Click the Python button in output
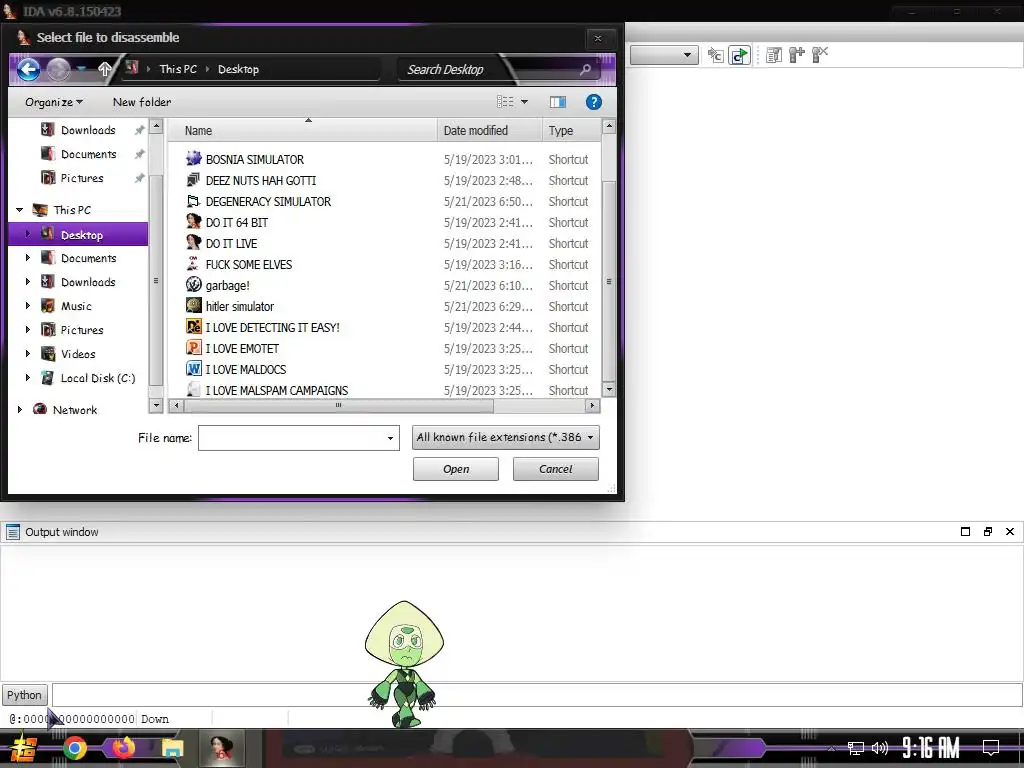This screenshot has width=1024, height=768. (x=24, y=695)
